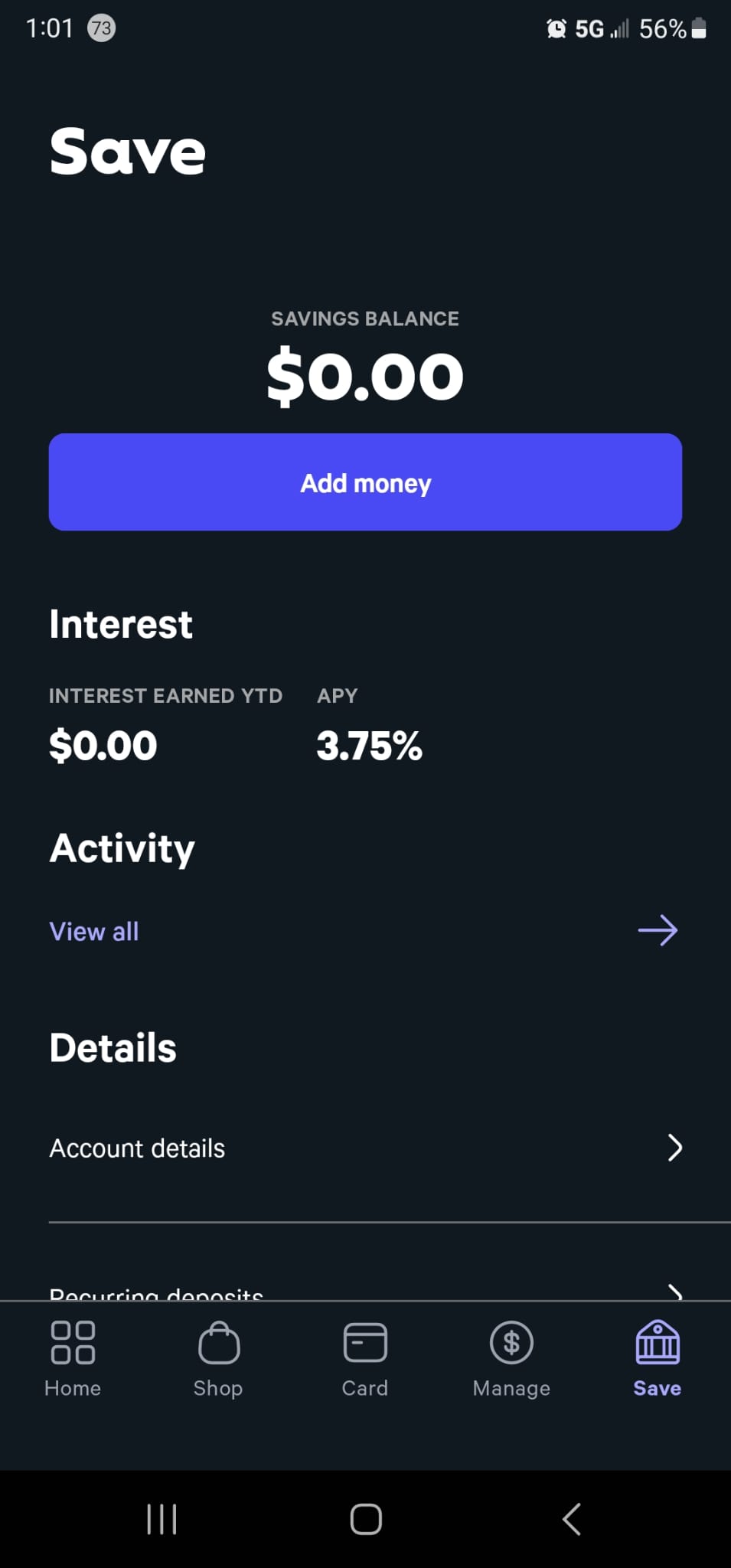Expand Recurring deposits chevron
Image resolution: width=731 pixels, height=1568 pixels.
coord(674,1293)
